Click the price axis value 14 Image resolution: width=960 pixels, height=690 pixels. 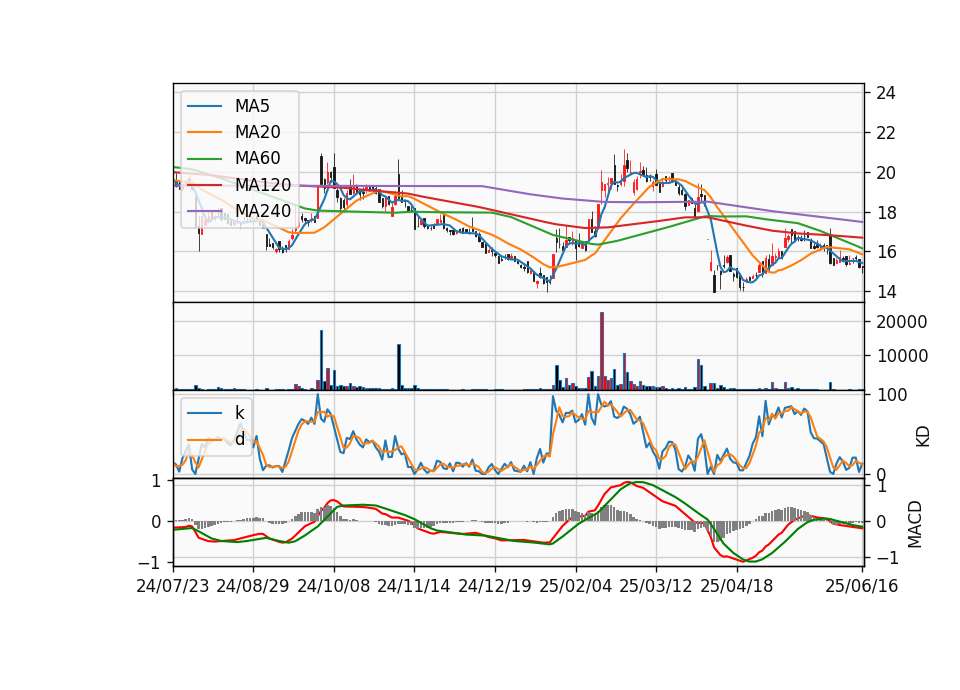click(885, 291)
